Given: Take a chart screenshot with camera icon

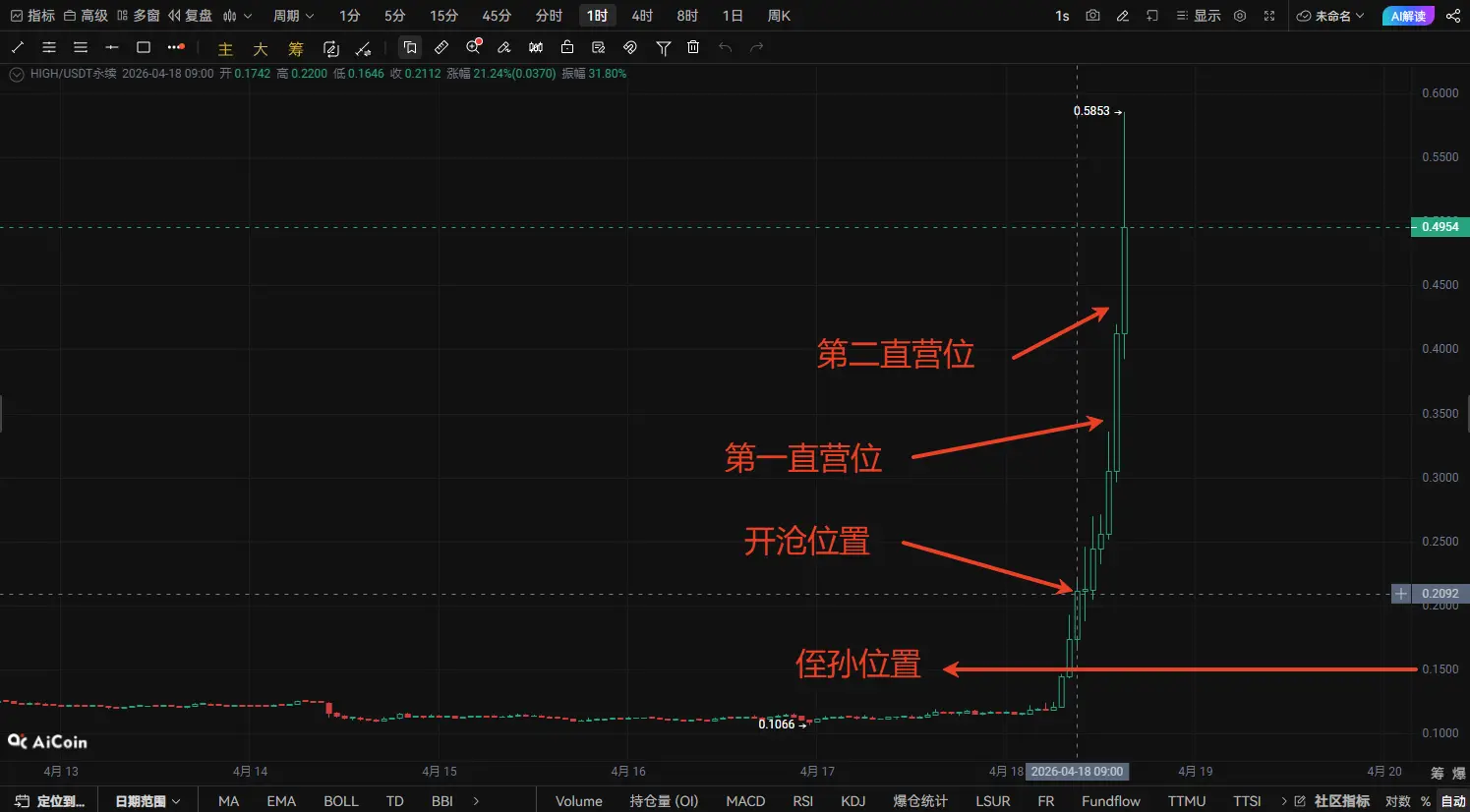Looking at the screenshot, I should pos(1092,16).
